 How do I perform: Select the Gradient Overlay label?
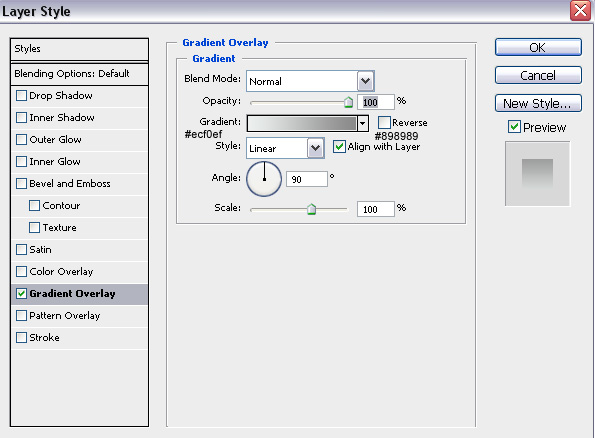[72, 293]
